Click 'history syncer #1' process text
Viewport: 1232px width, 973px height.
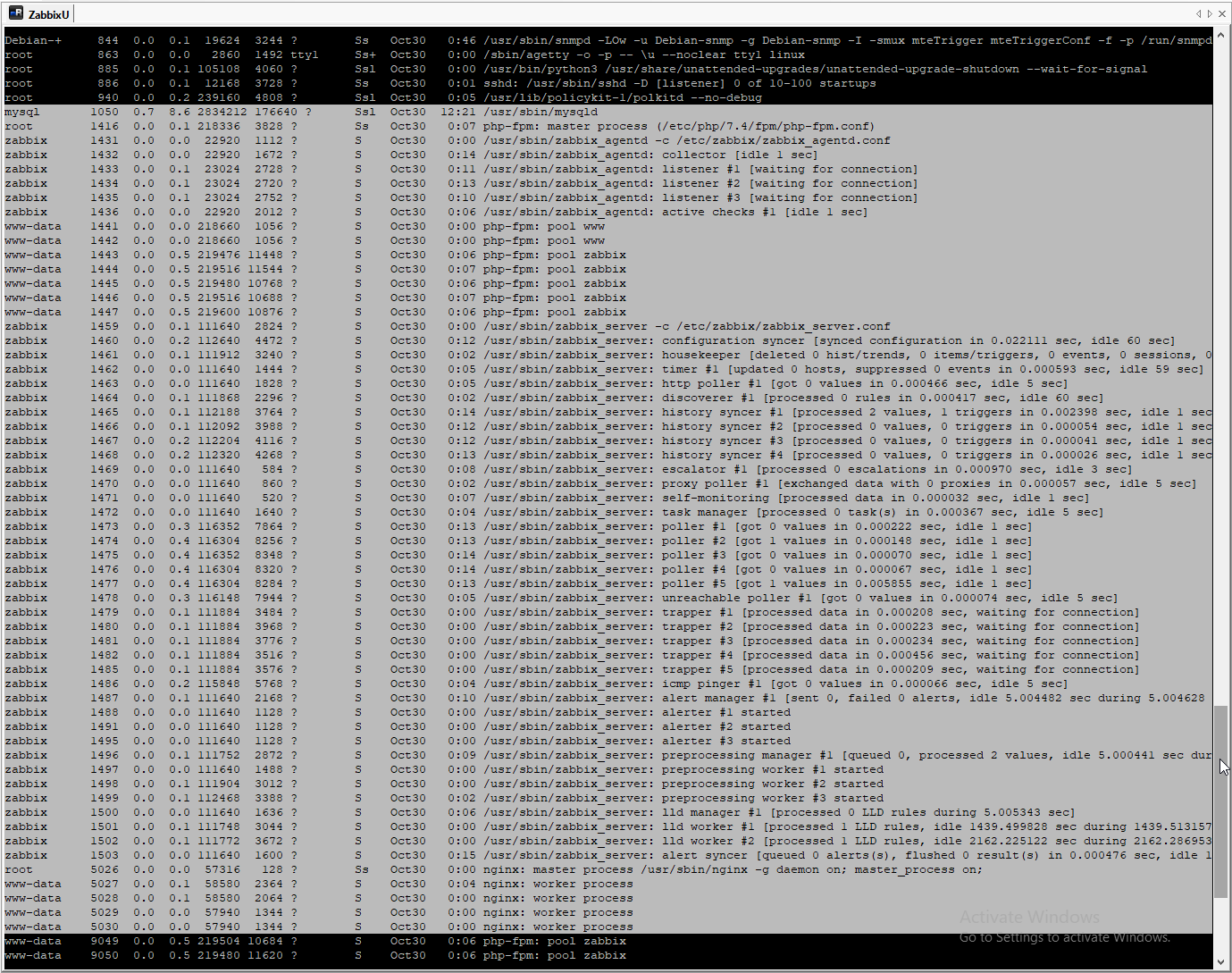(723, 412)
